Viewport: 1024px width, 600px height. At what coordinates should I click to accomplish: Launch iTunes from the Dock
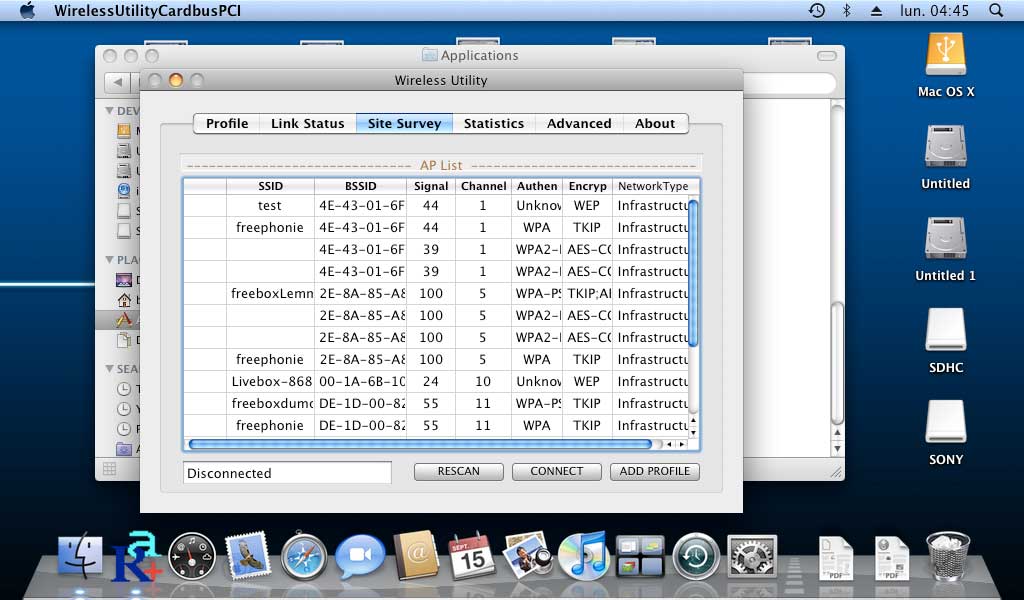(584, 556)
